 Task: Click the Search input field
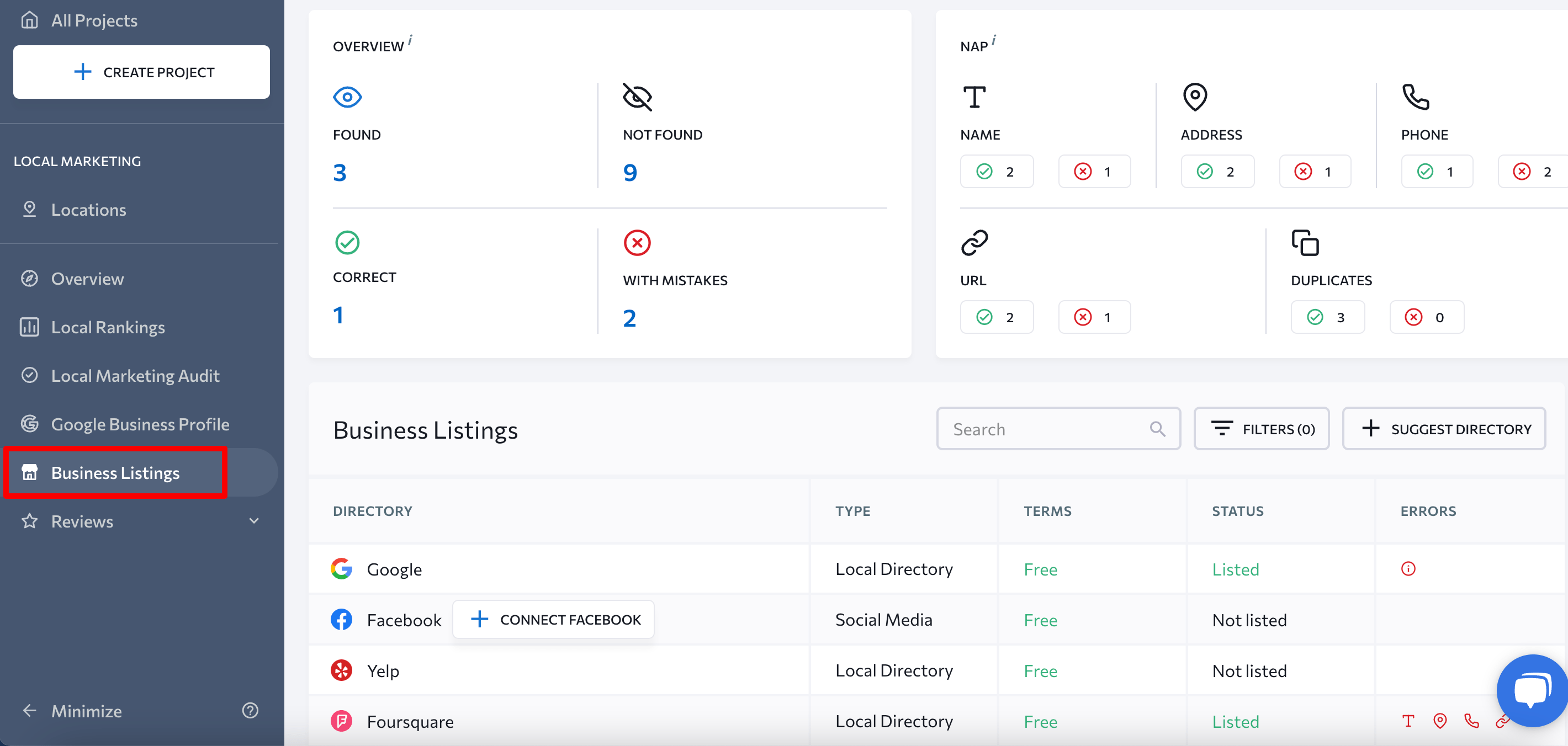tap(1058, 429)
